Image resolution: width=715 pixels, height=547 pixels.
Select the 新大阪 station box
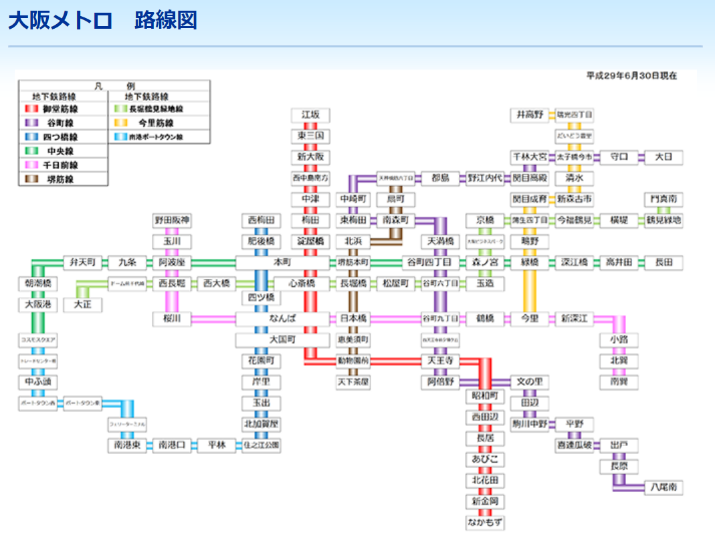tap(311, 157)
